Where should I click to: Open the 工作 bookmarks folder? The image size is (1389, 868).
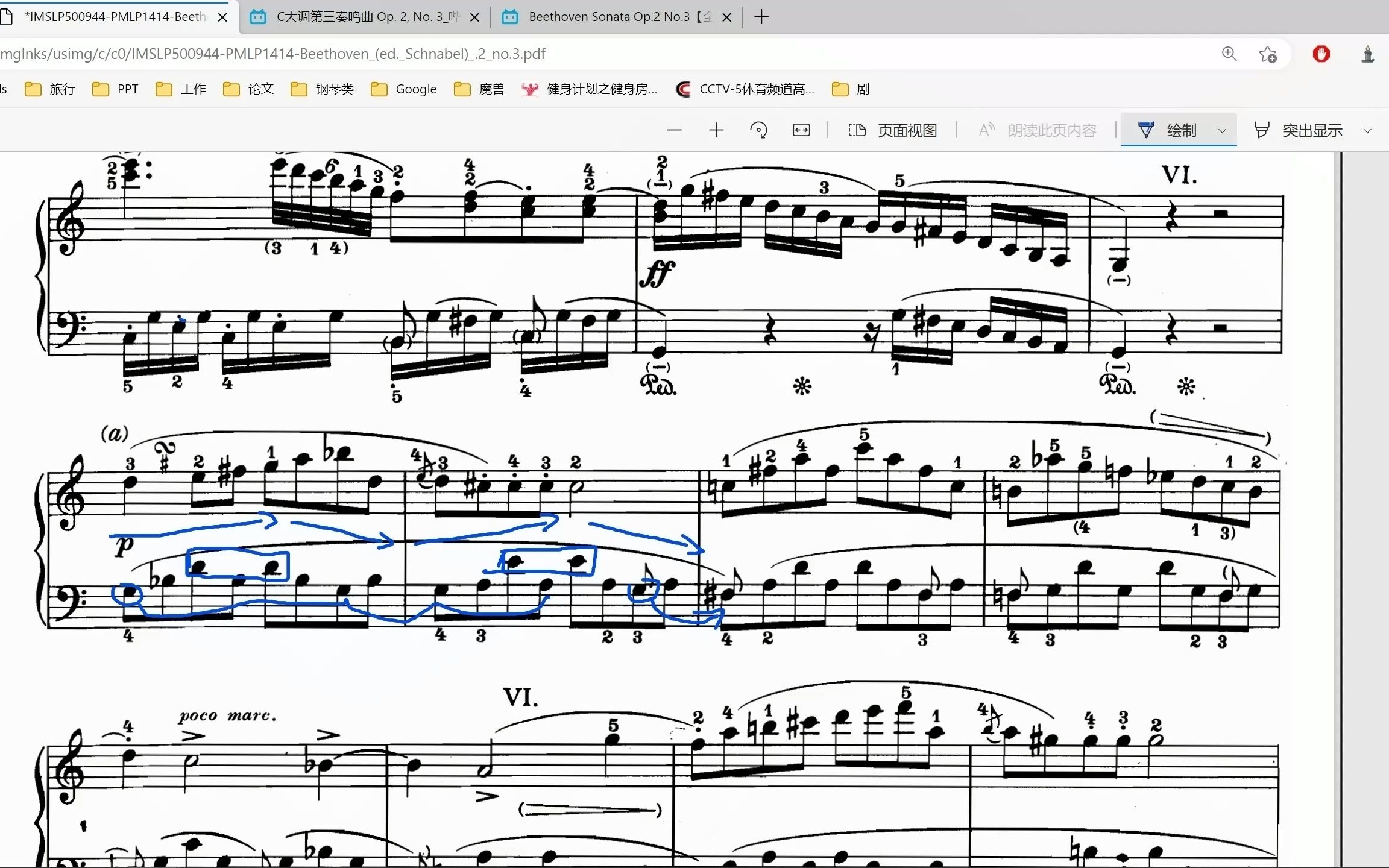pyautogui.click(x=181, y=89)
